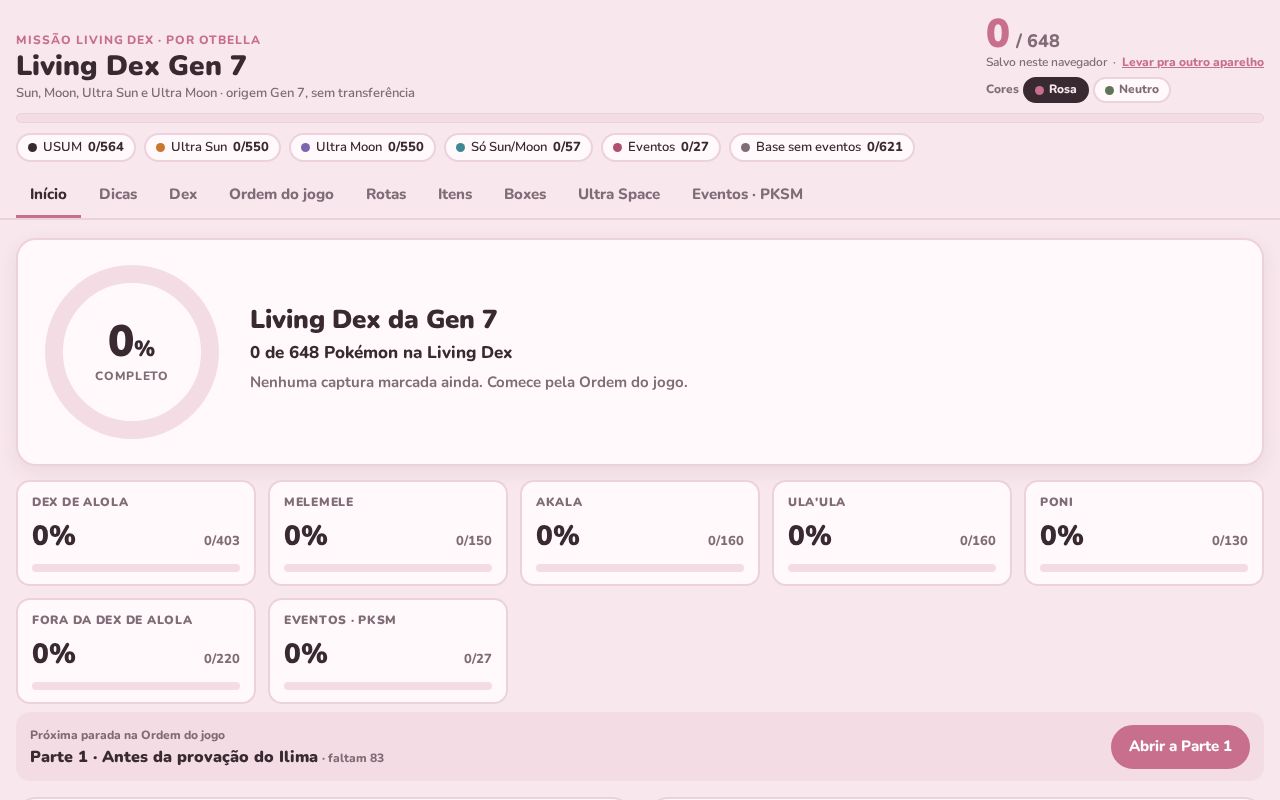The width and height of the screenshot is (1280, 800).
Task: Open the Eventos · PKSM tab
Action: [747, 194]
